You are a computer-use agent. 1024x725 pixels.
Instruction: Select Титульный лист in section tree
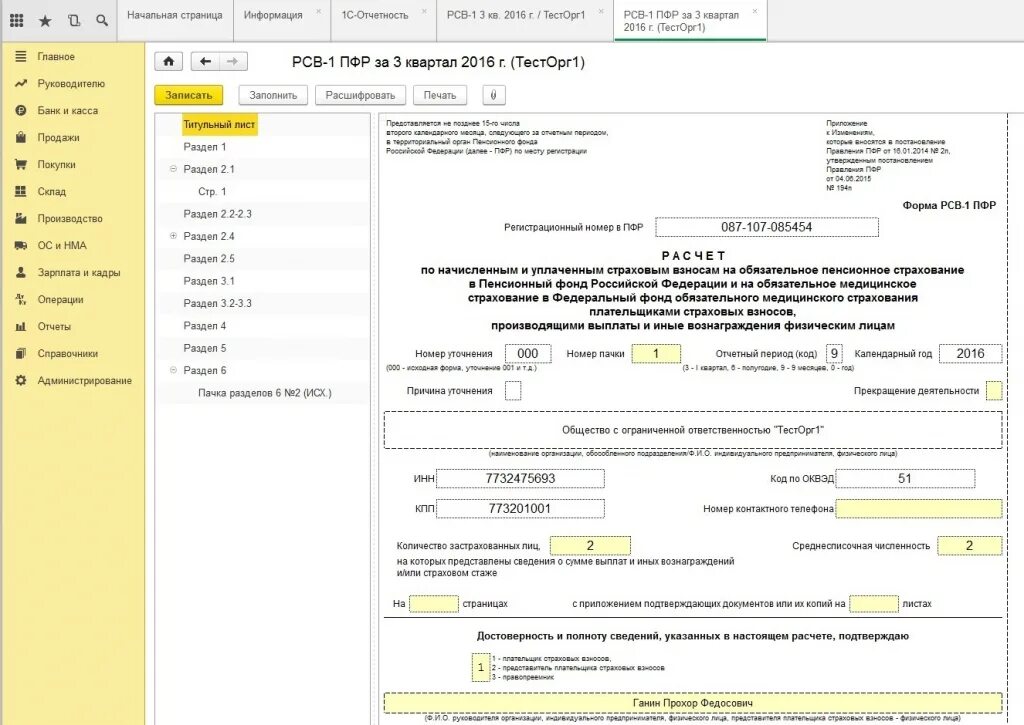pos(219,124)
